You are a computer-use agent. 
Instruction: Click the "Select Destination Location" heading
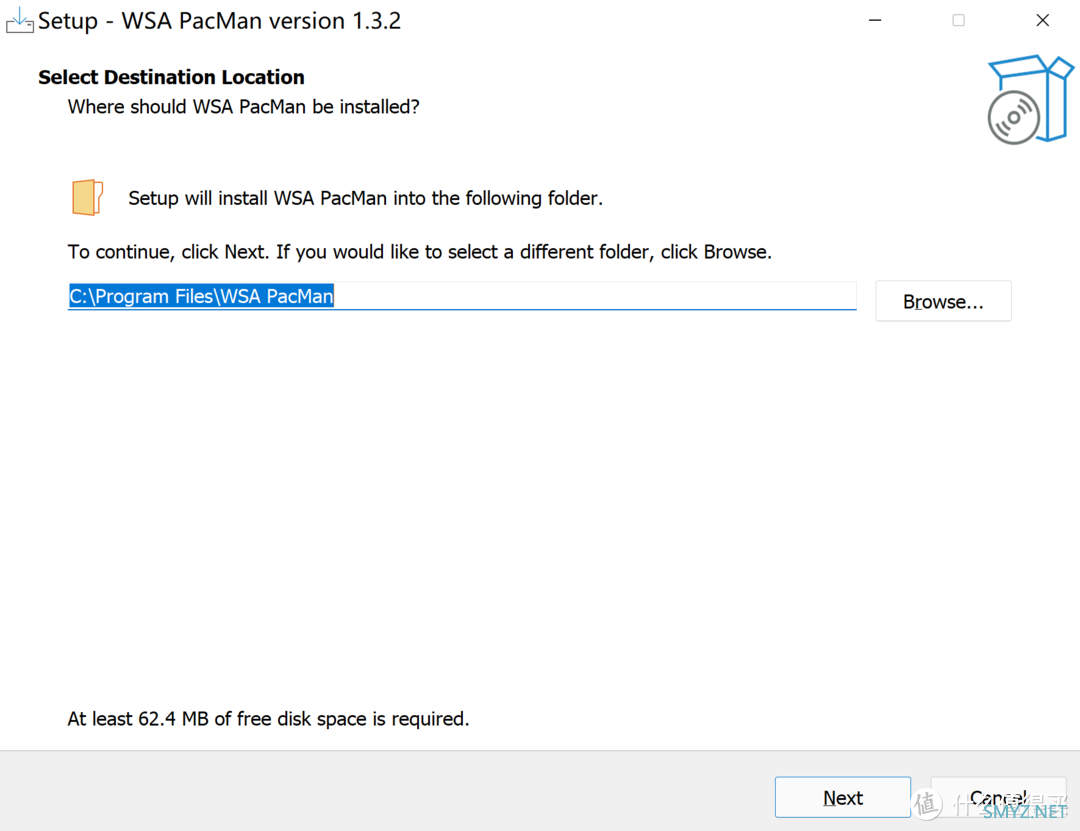tap(171, 77)
